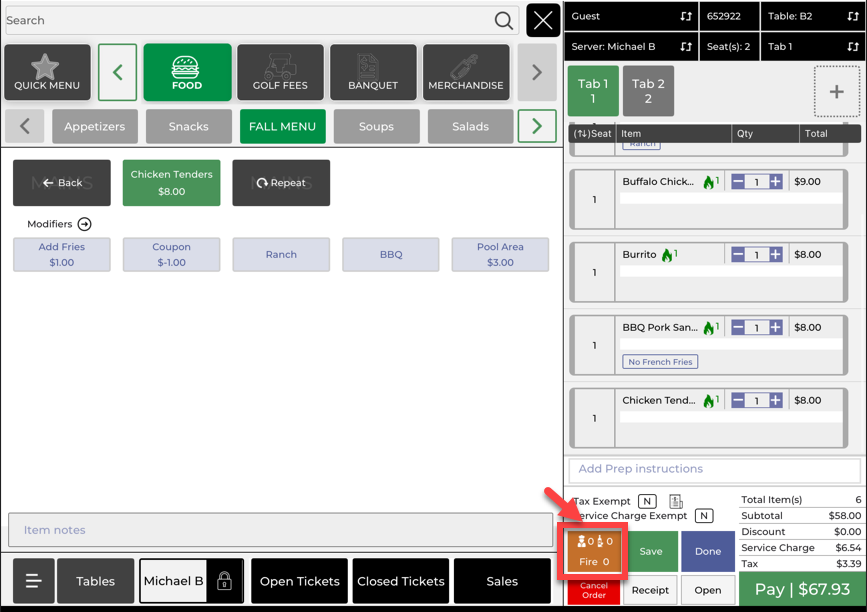867x612 pixels.
Task: Open the Merchandise category
Action: pos(465,72)
